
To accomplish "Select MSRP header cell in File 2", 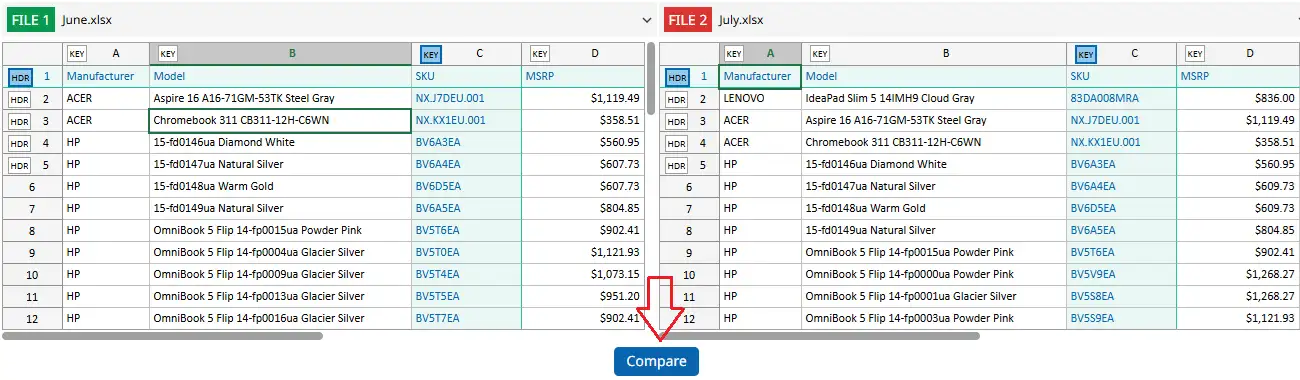I will (x=1238, y=76).
